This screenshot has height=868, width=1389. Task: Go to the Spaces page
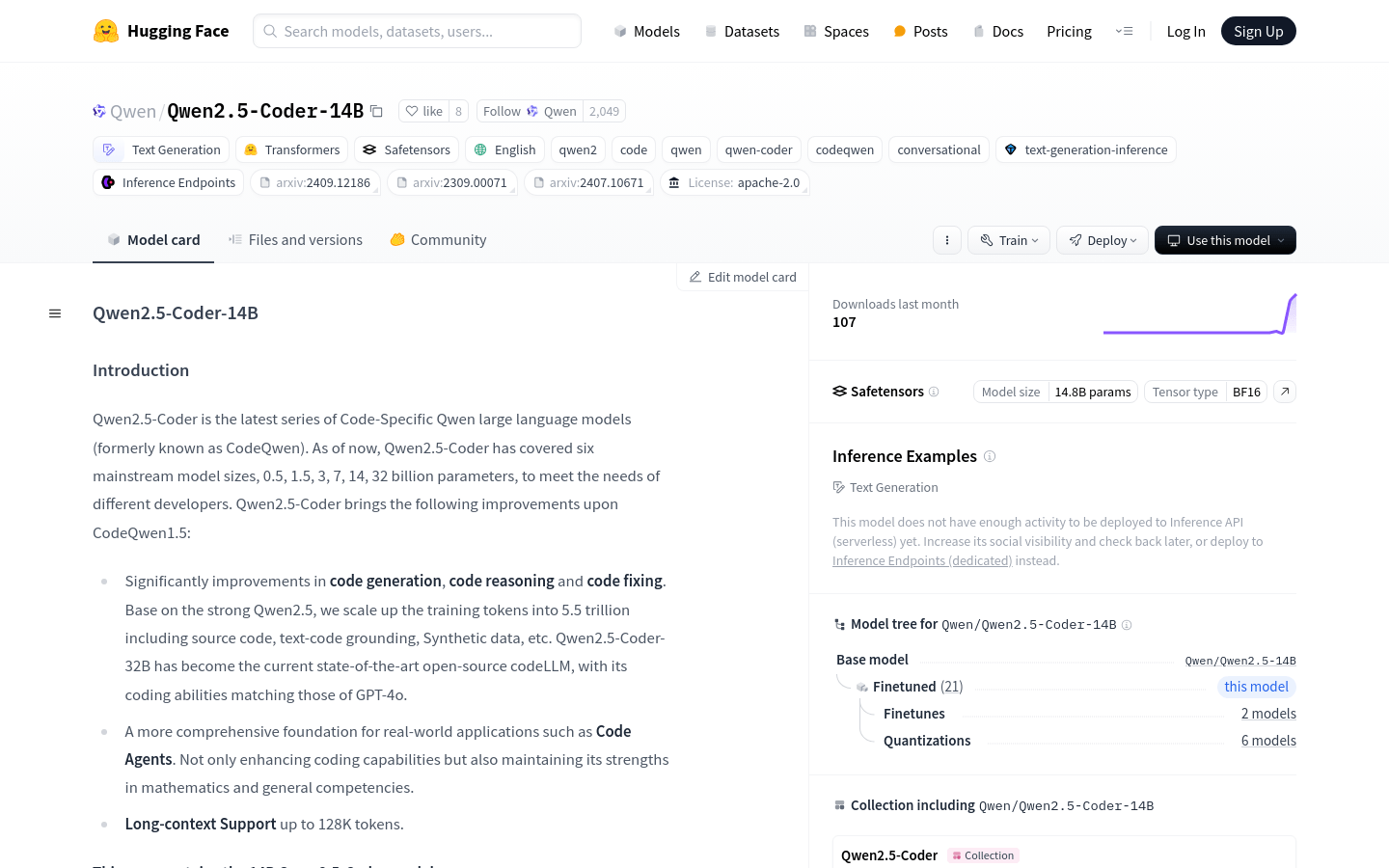point(836,31)
